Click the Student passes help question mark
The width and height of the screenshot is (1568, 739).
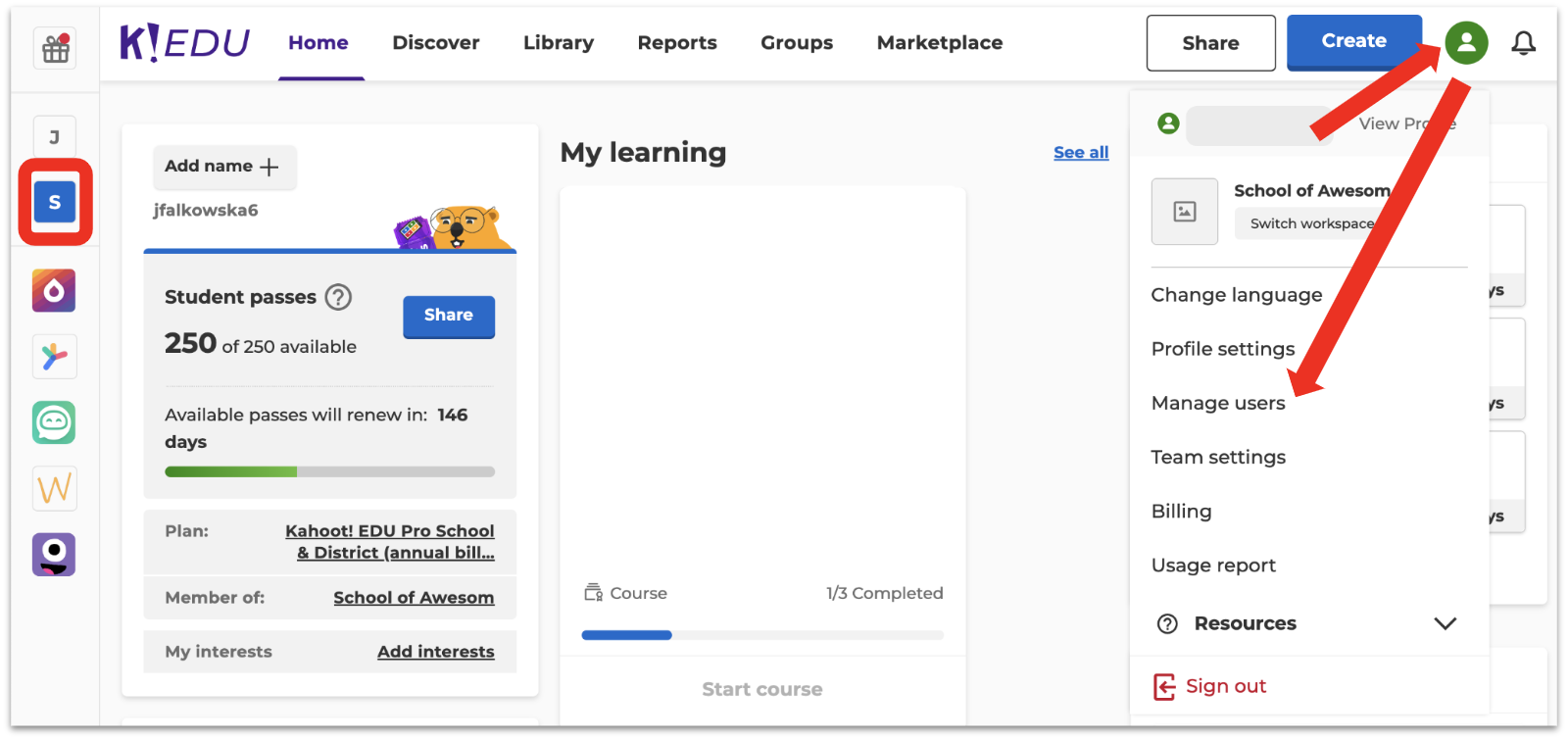coord(338,297)
